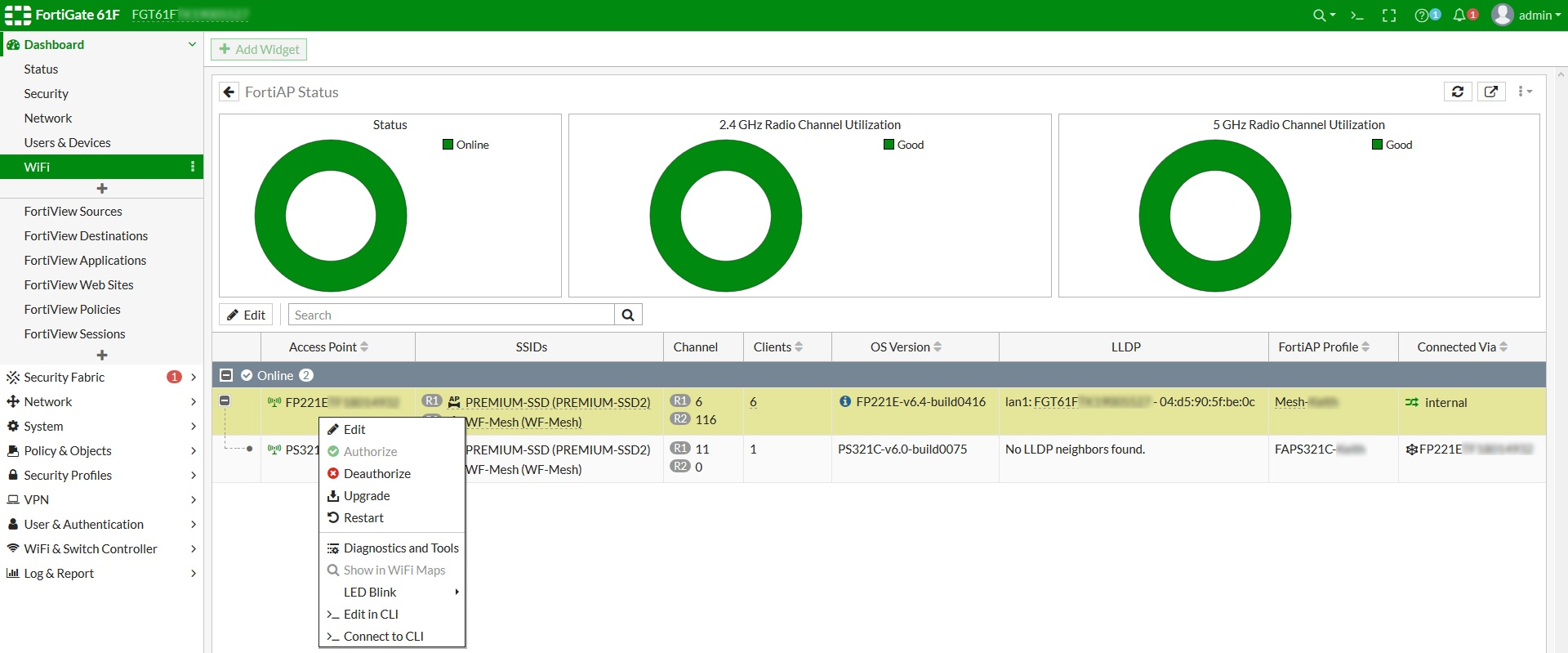The image size is (1568, 653).
Task: Click the internal connection icon
Action: pyautogui.click(x=1412, y=402)
